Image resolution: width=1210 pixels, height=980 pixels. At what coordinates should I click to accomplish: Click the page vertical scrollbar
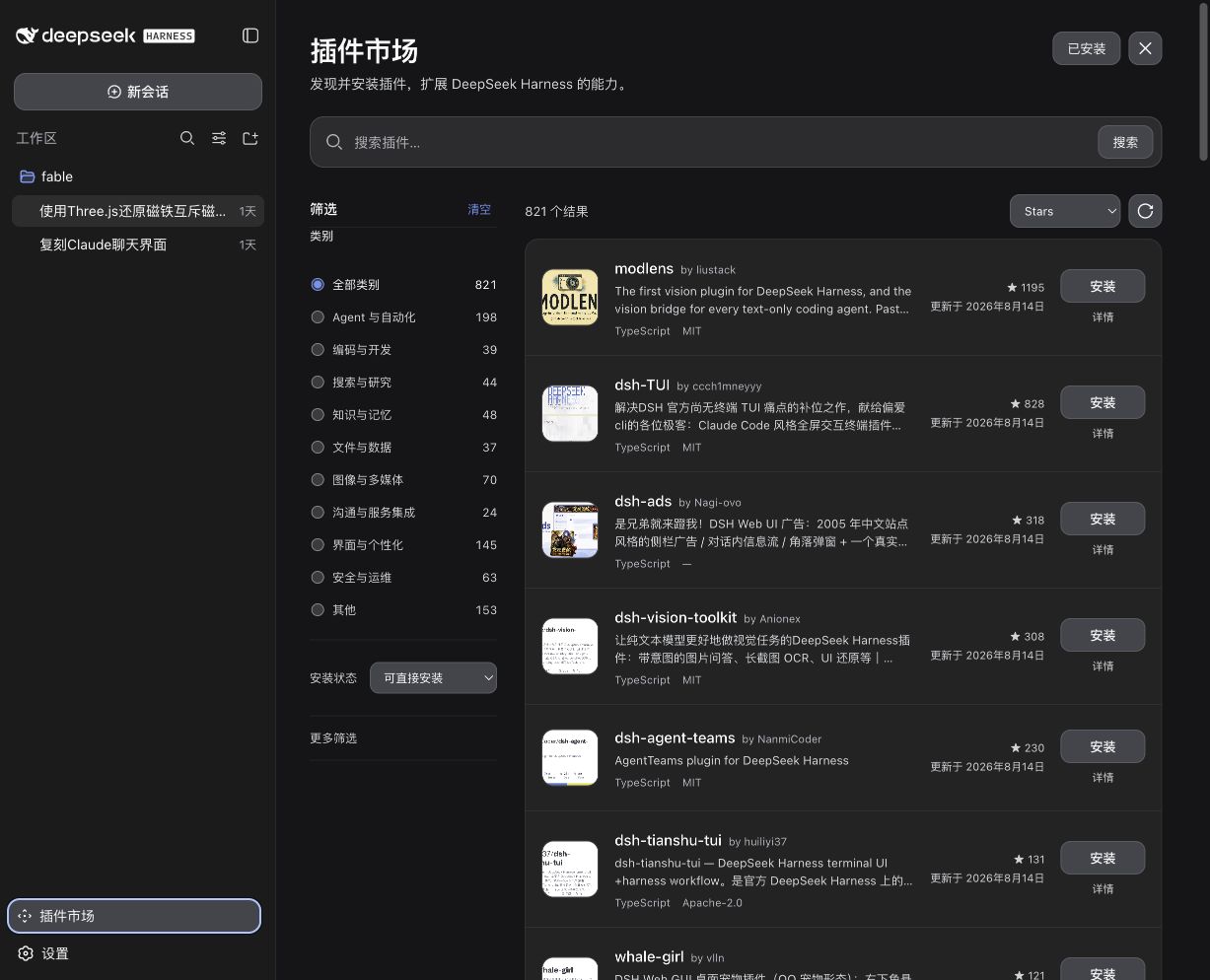[1203, 84]
